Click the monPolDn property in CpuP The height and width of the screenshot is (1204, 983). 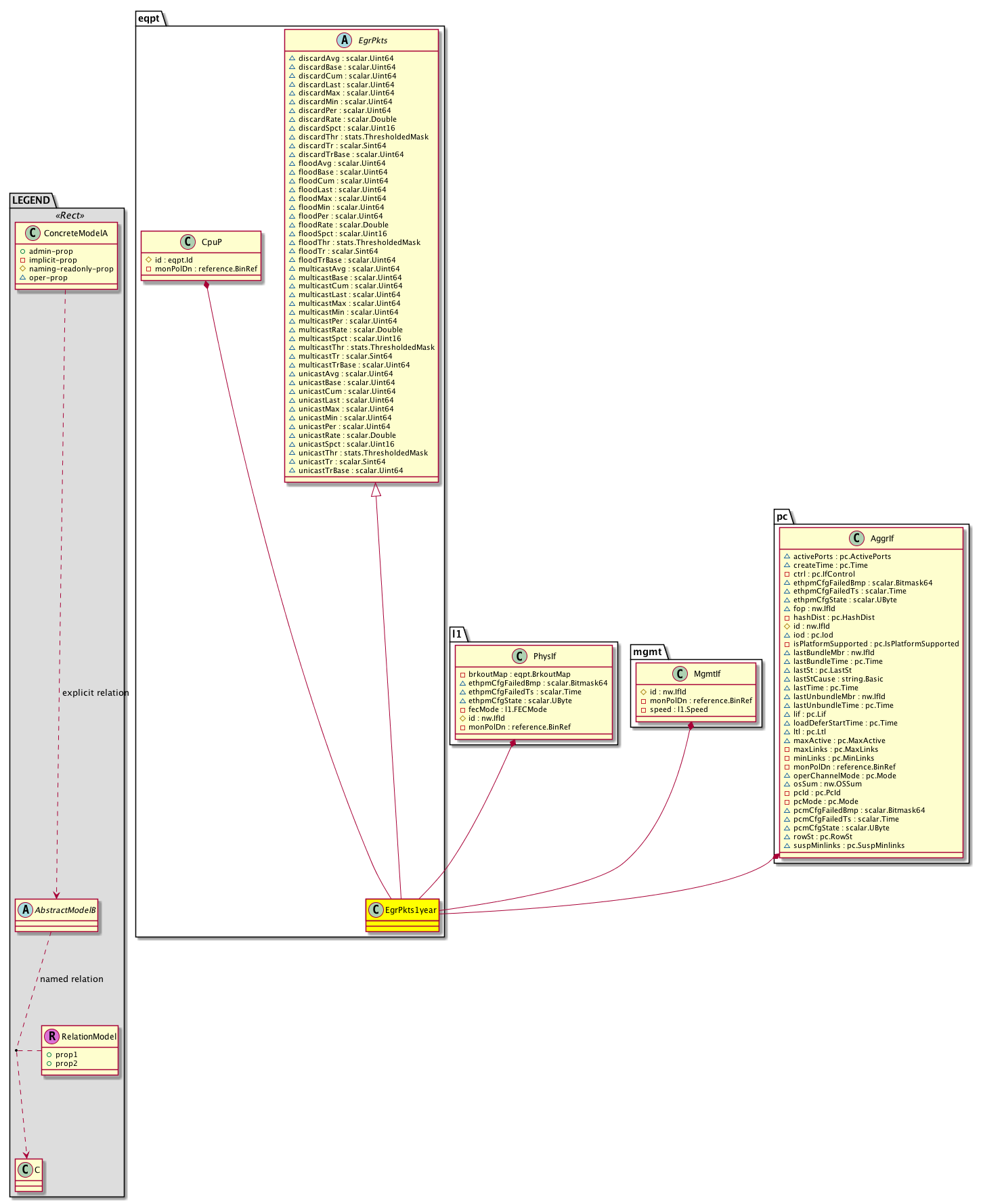206,269
